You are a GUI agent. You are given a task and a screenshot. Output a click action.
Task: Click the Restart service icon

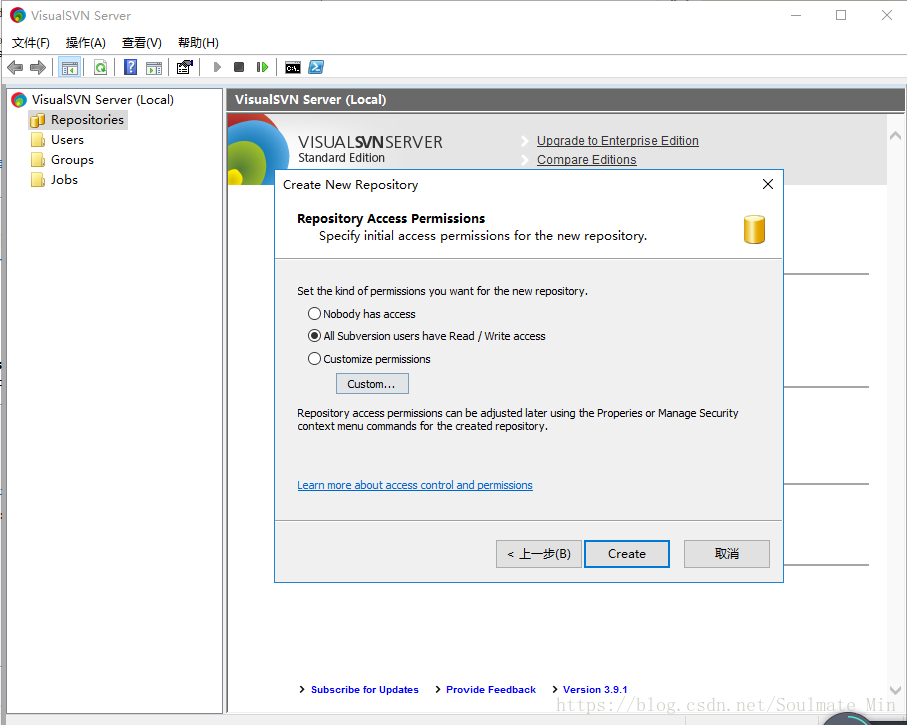(262, 67)
